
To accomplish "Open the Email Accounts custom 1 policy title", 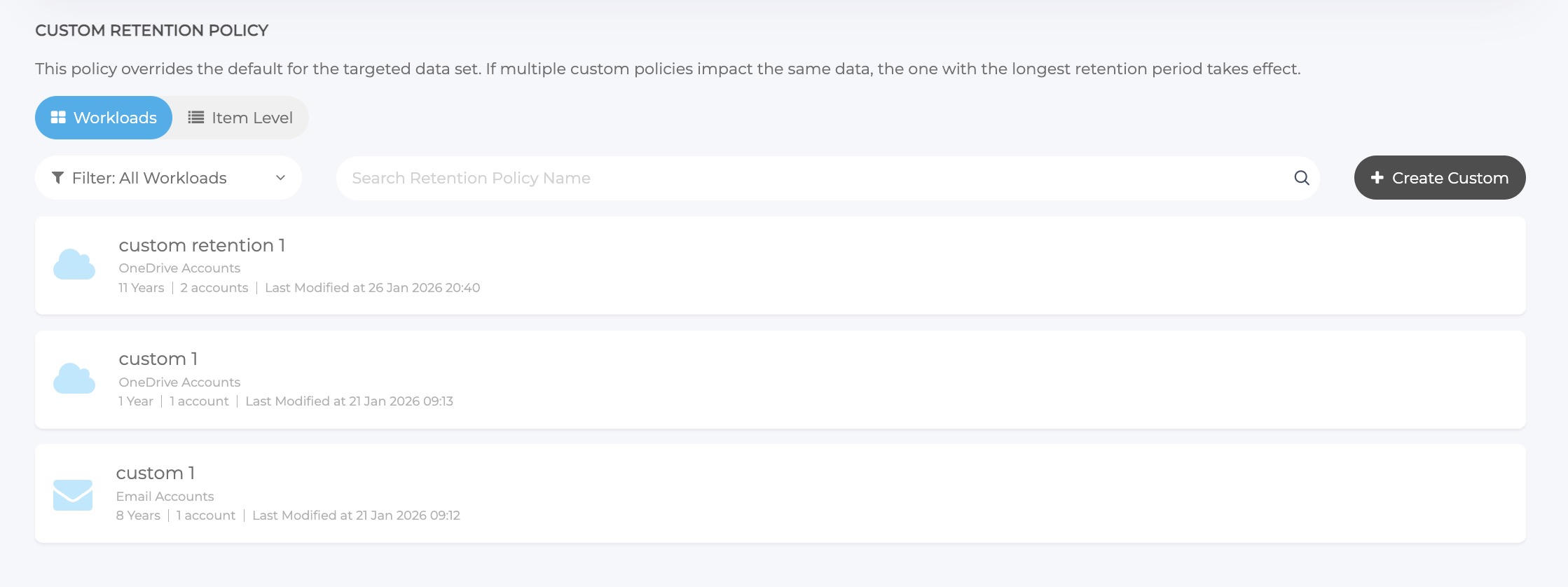I will point(156,473).
